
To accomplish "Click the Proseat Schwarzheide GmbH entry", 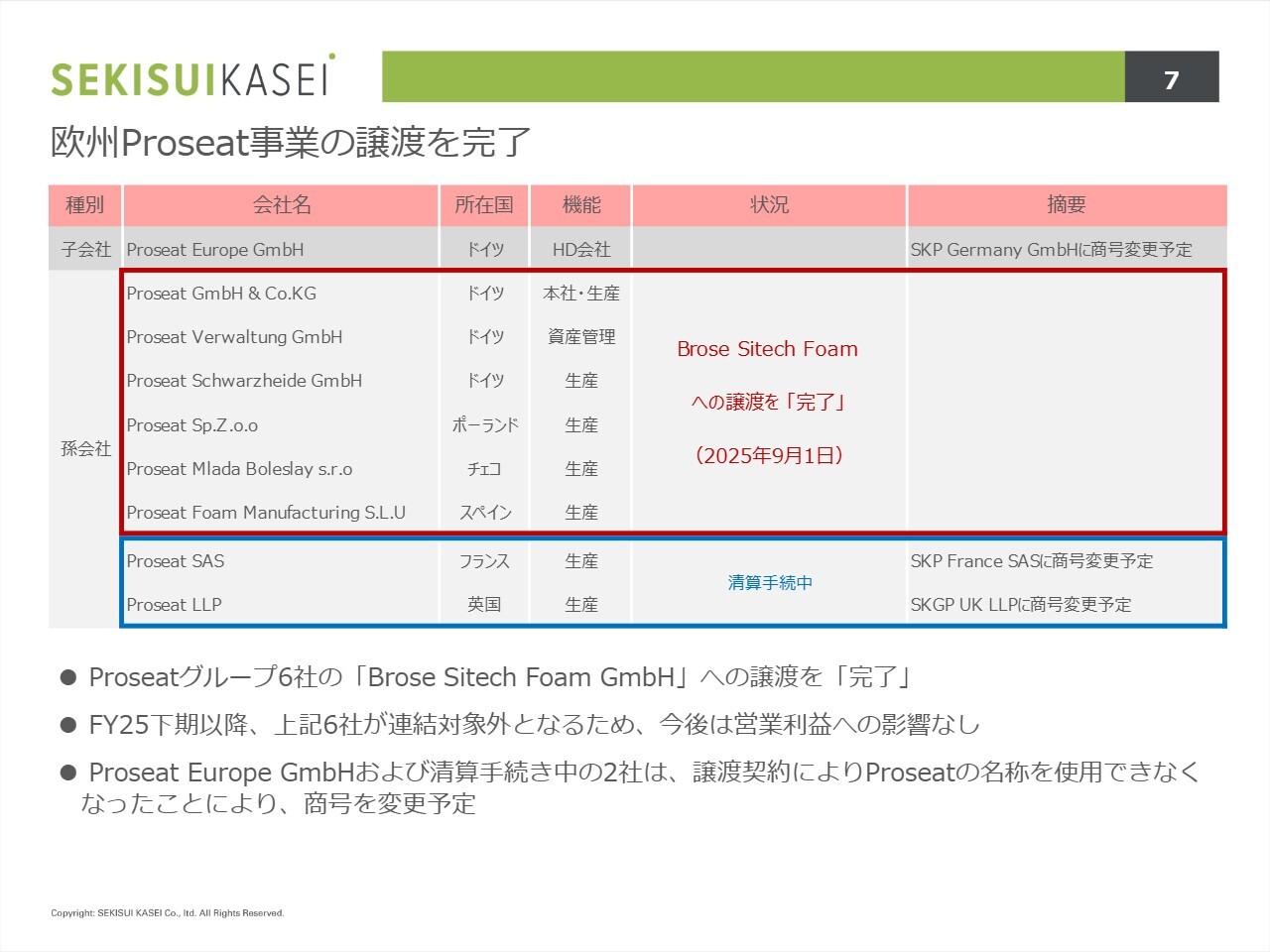I will pyautogui.click(x=244, y=381).
